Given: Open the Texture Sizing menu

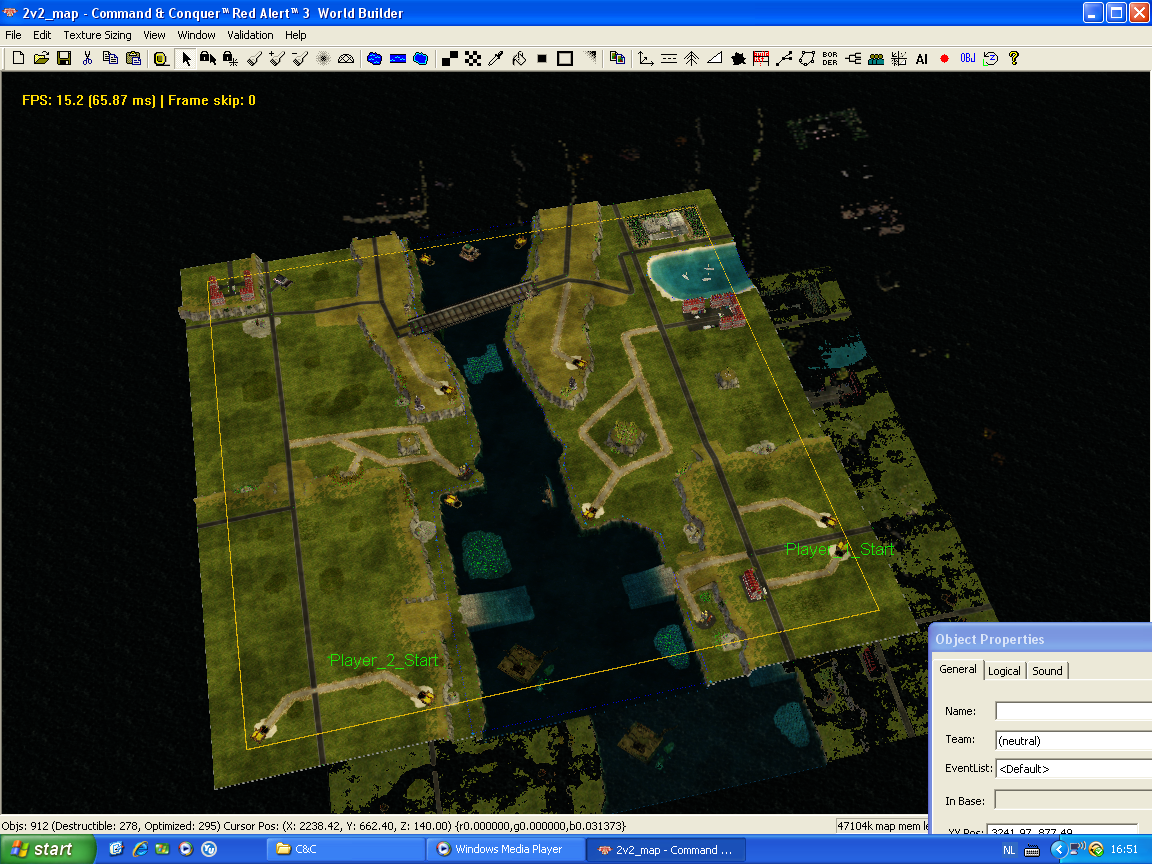Looking at the screenshot, I should (x=97, y=35).
